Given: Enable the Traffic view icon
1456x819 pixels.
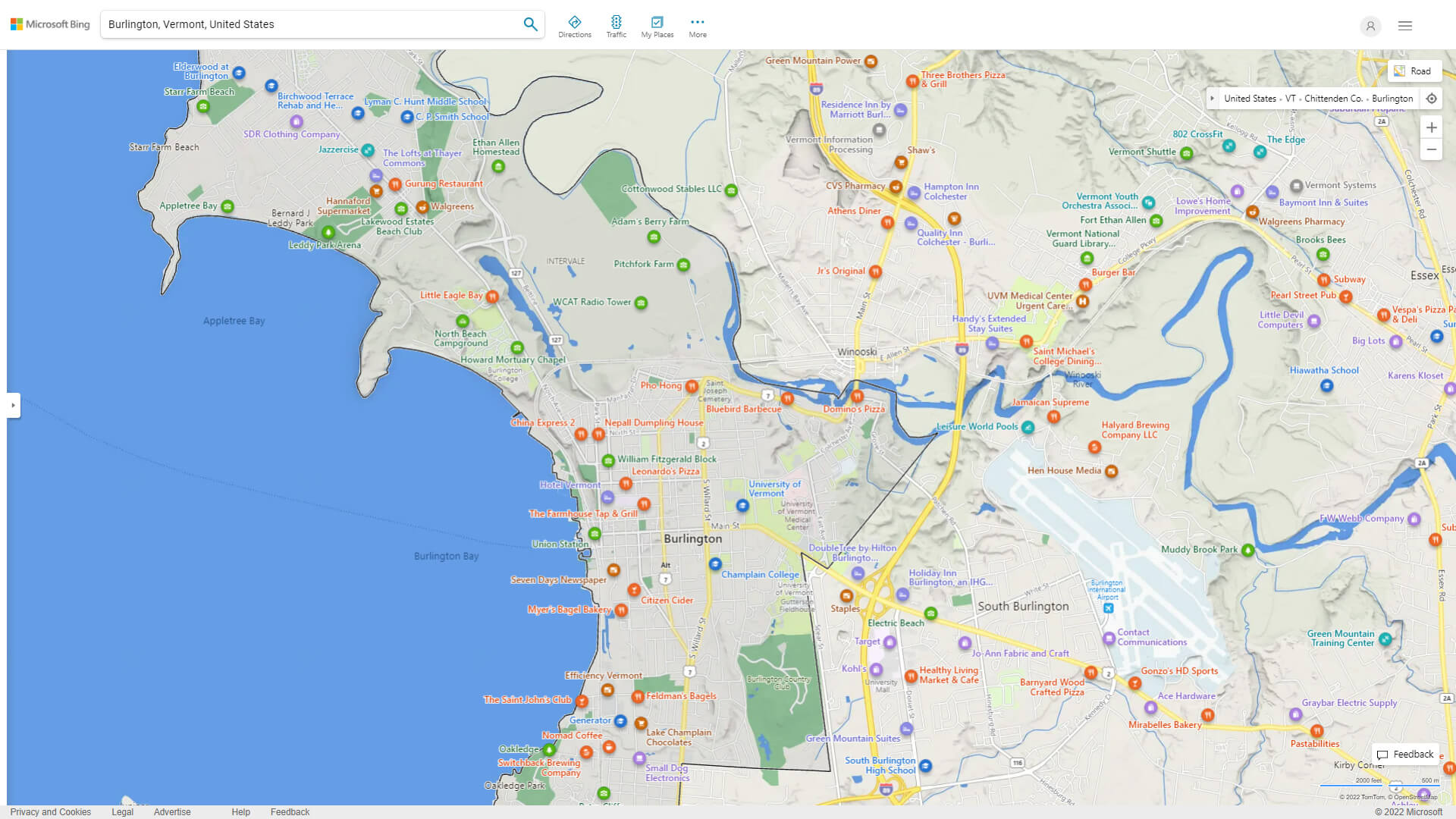Looking at the screenshot, I should [x=617, y=24].
